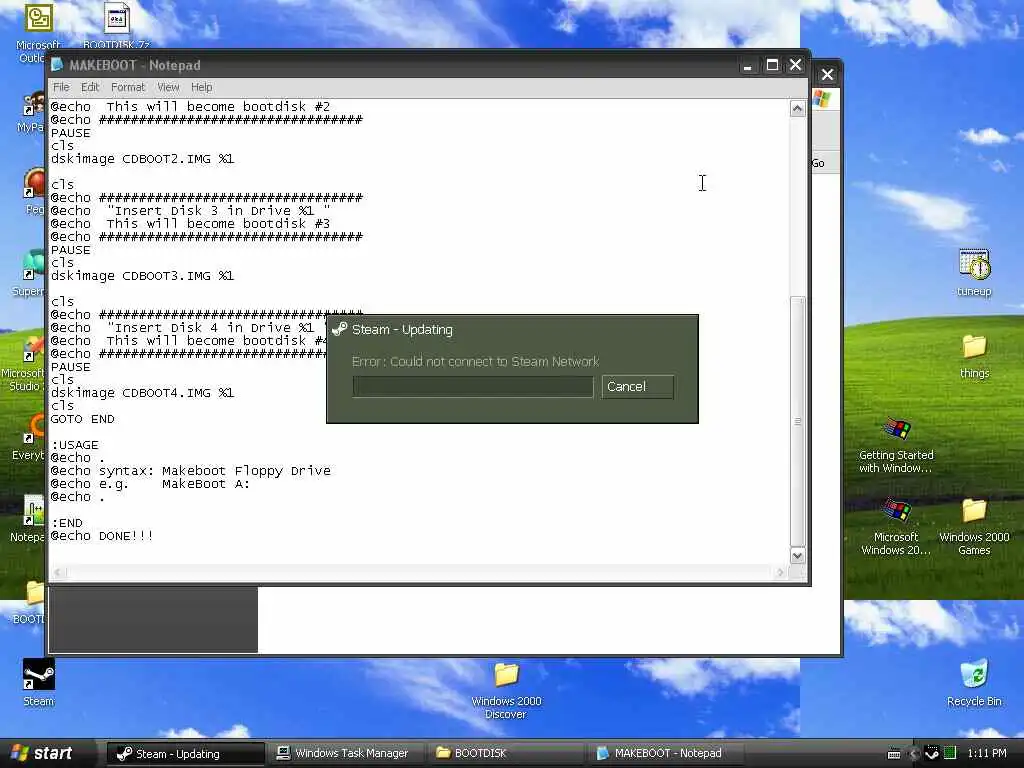The width and height of the screenshot is (1024, 768).
Task: Click the "@echo e.g. MakeBoot A:" line
Action: 150,484
